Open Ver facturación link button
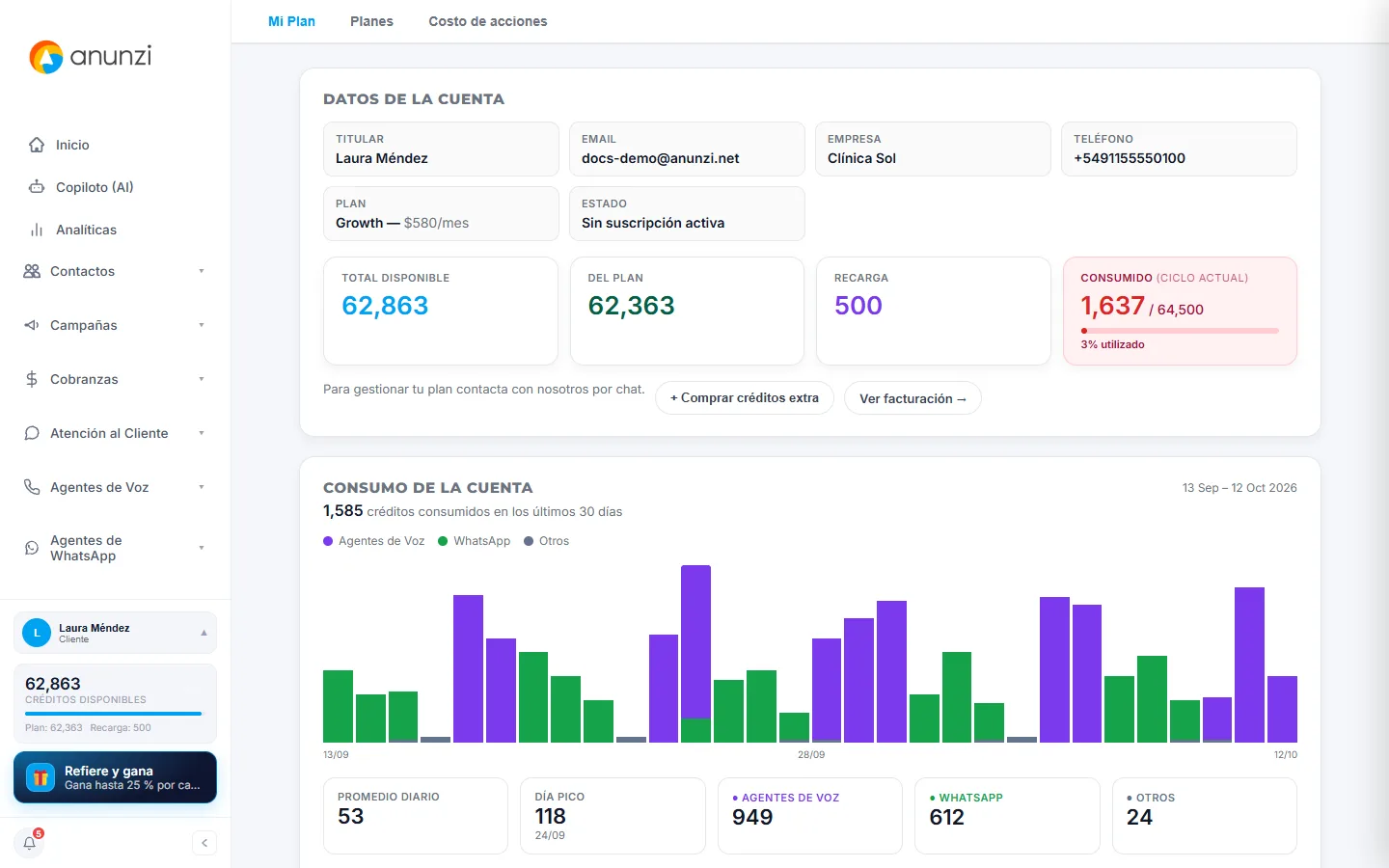Screen dimensions: 1389x868 912,398
